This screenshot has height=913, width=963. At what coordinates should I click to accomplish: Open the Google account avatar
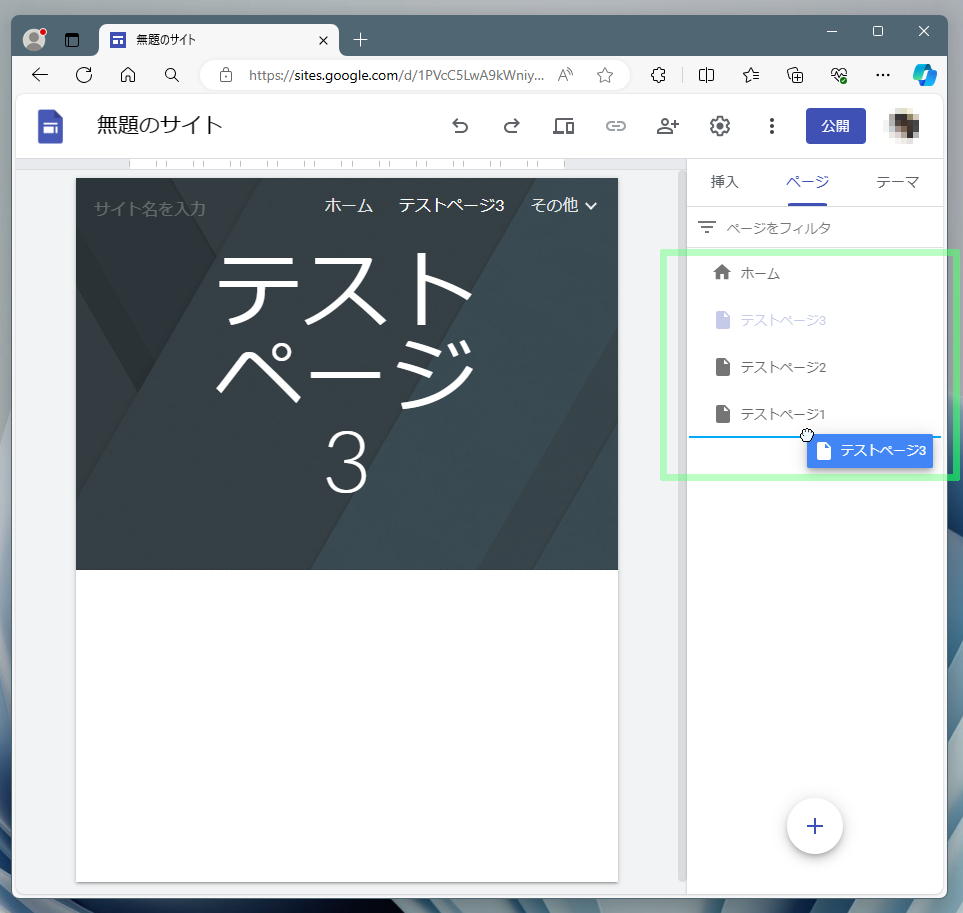904,126
